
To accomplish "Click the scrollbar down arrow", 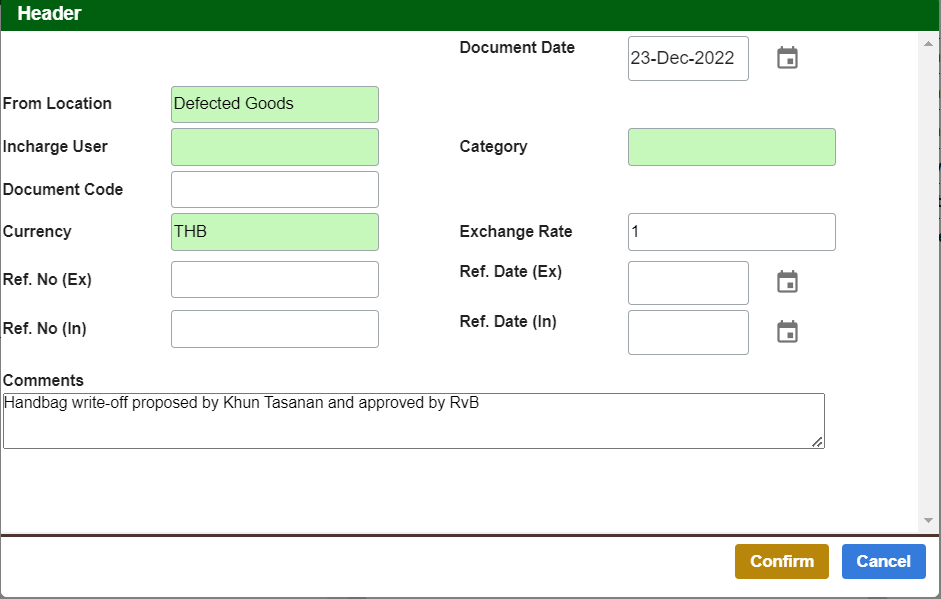I will 928,521.
